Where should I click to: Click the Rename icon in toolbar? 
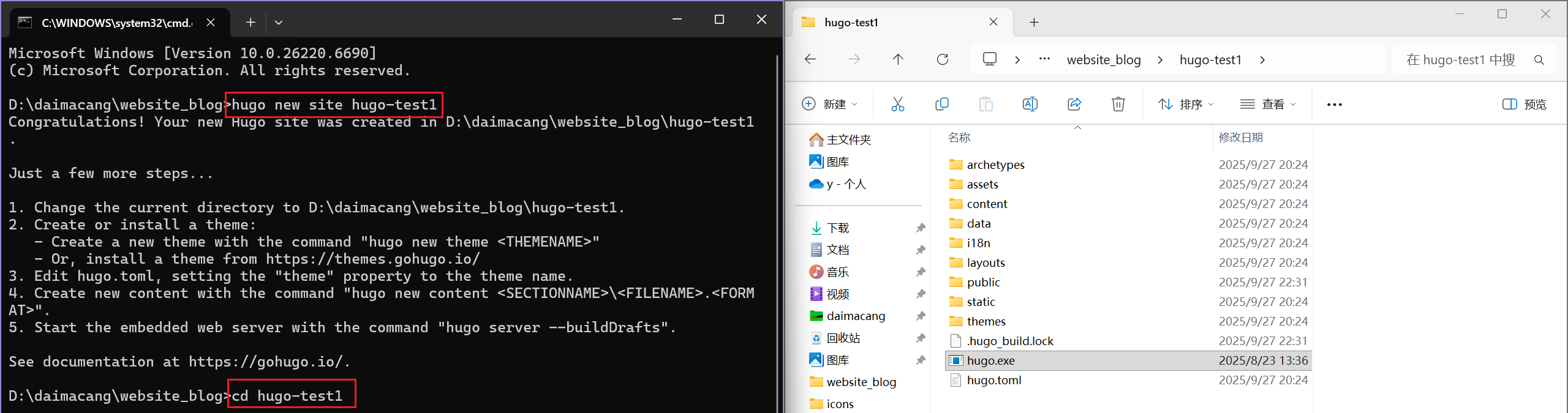[x=1030, y=105]
